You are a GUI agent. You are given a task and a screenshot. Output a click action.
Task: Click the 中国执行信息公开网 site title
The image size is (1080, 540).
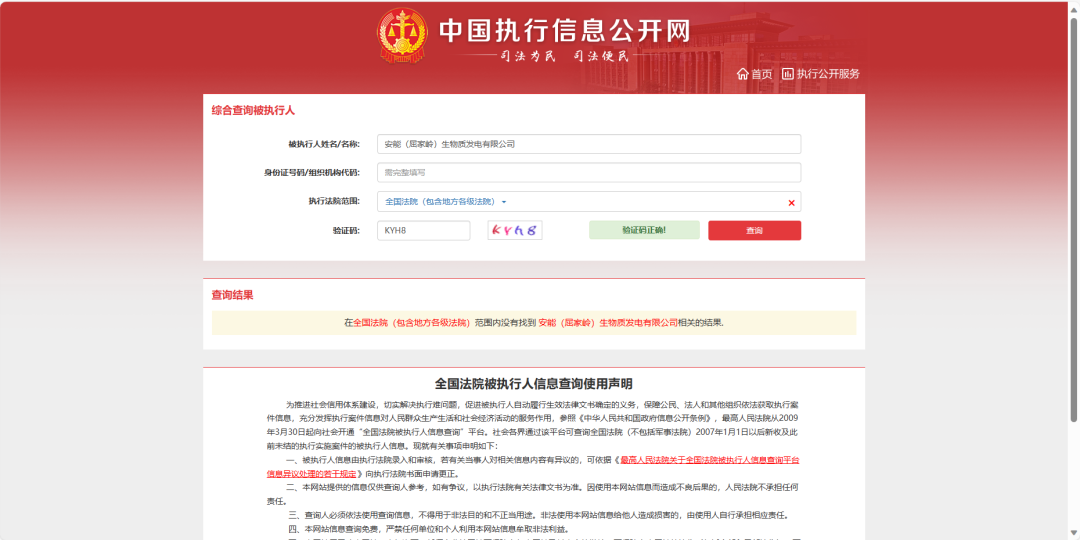point(565,30)
